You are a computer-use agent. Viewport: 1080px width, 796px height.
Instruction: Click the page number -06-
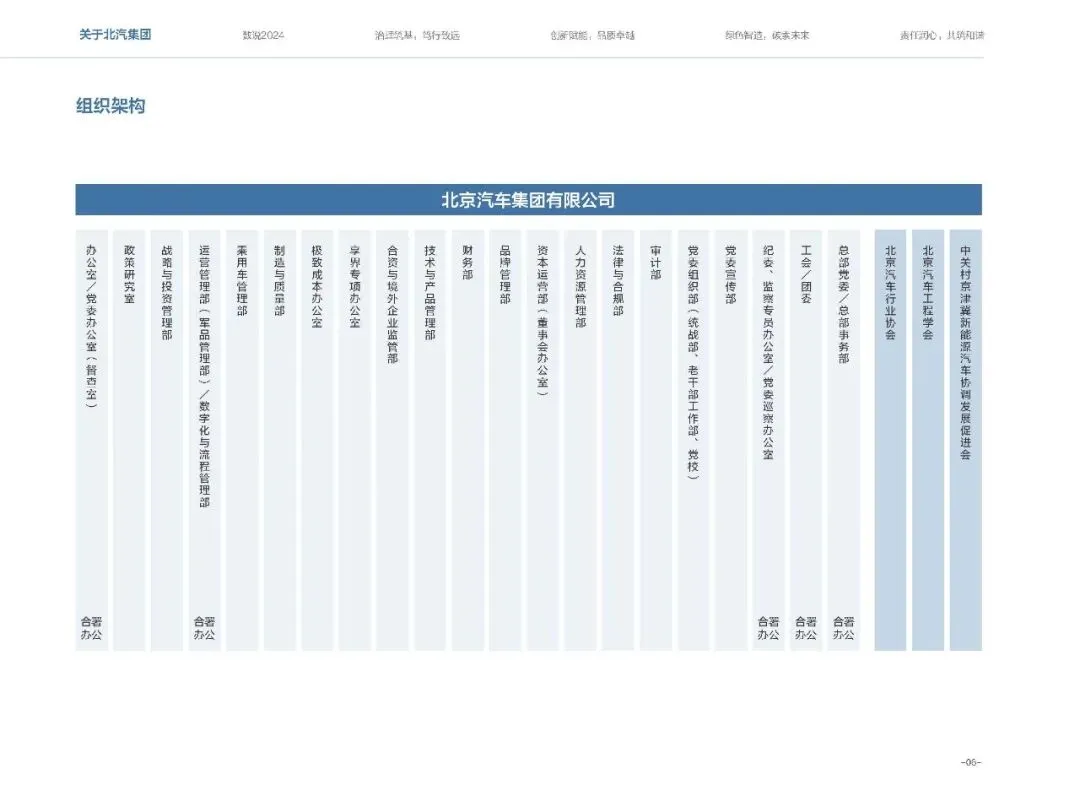pos(971,762)
